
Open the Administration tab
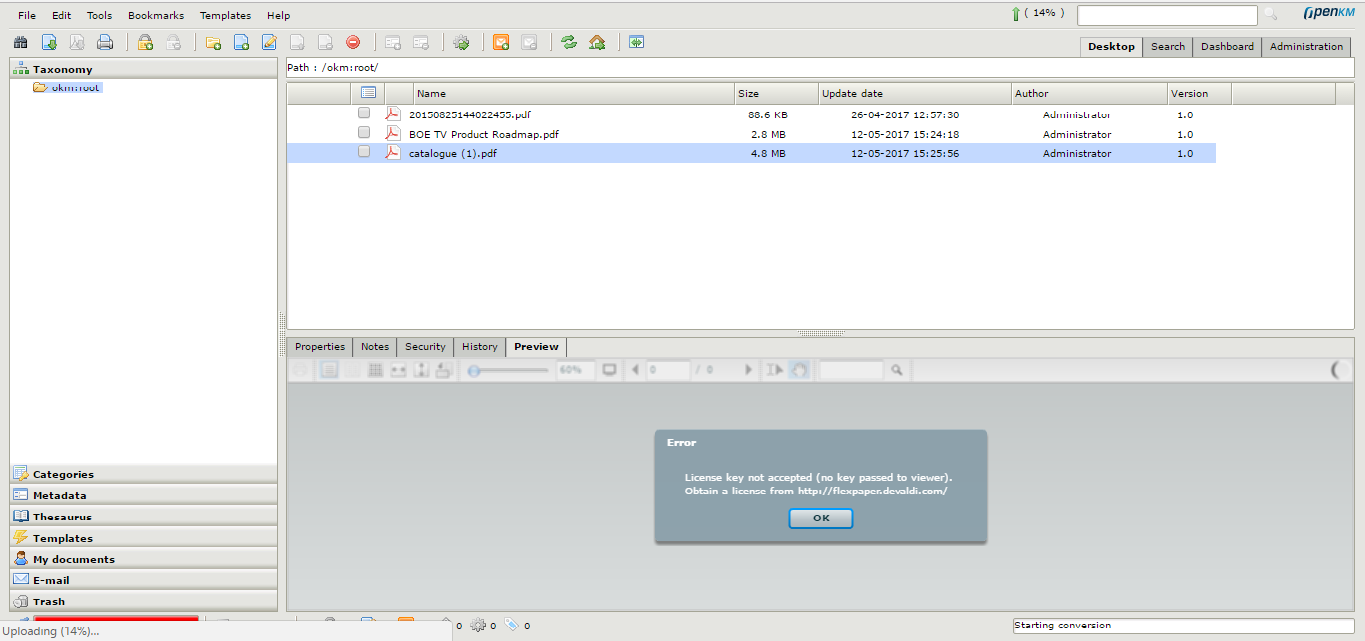tap(1306, 47)
